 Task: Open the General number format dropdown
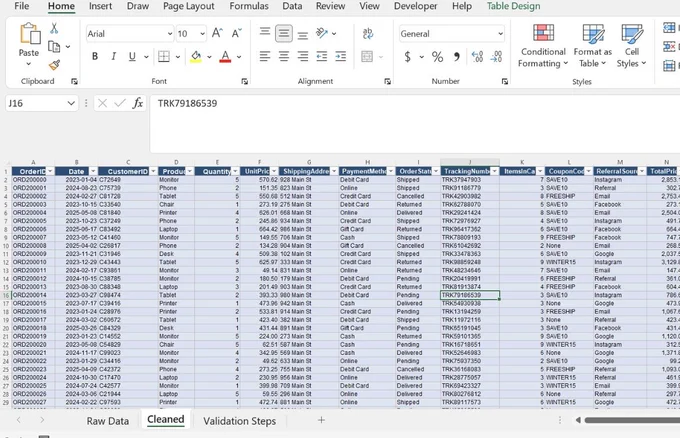coord(500,34)
